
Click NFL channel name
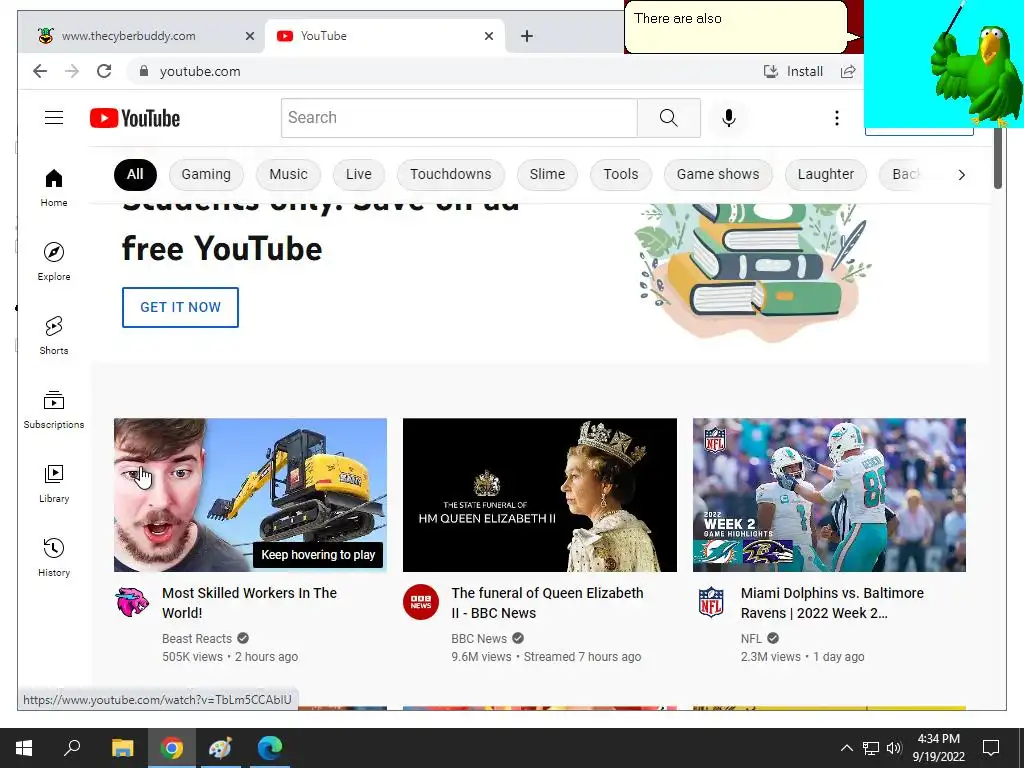click(x=751, y=639)
